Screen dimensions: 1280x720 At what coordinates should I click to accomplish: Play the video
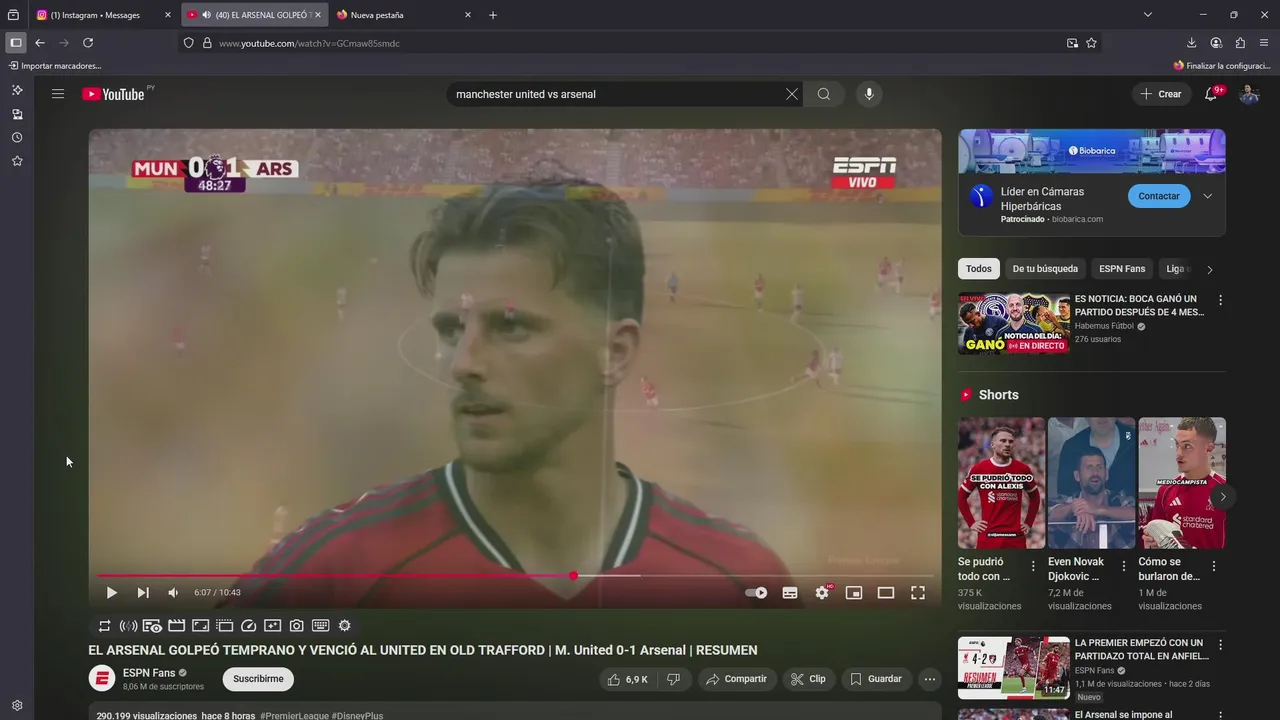pos(111,593)
